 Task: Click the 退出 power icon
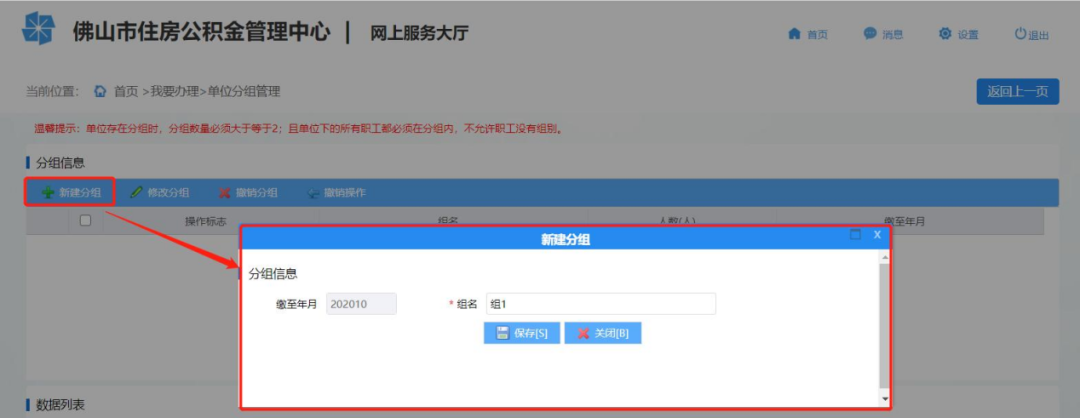(1020, 34)
